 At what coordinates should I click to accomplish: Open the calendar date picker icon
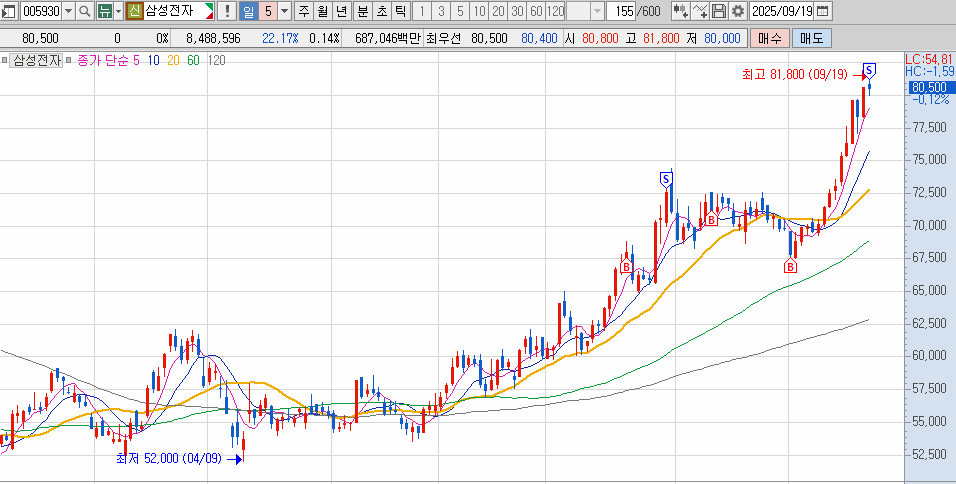tap(822, 11)
